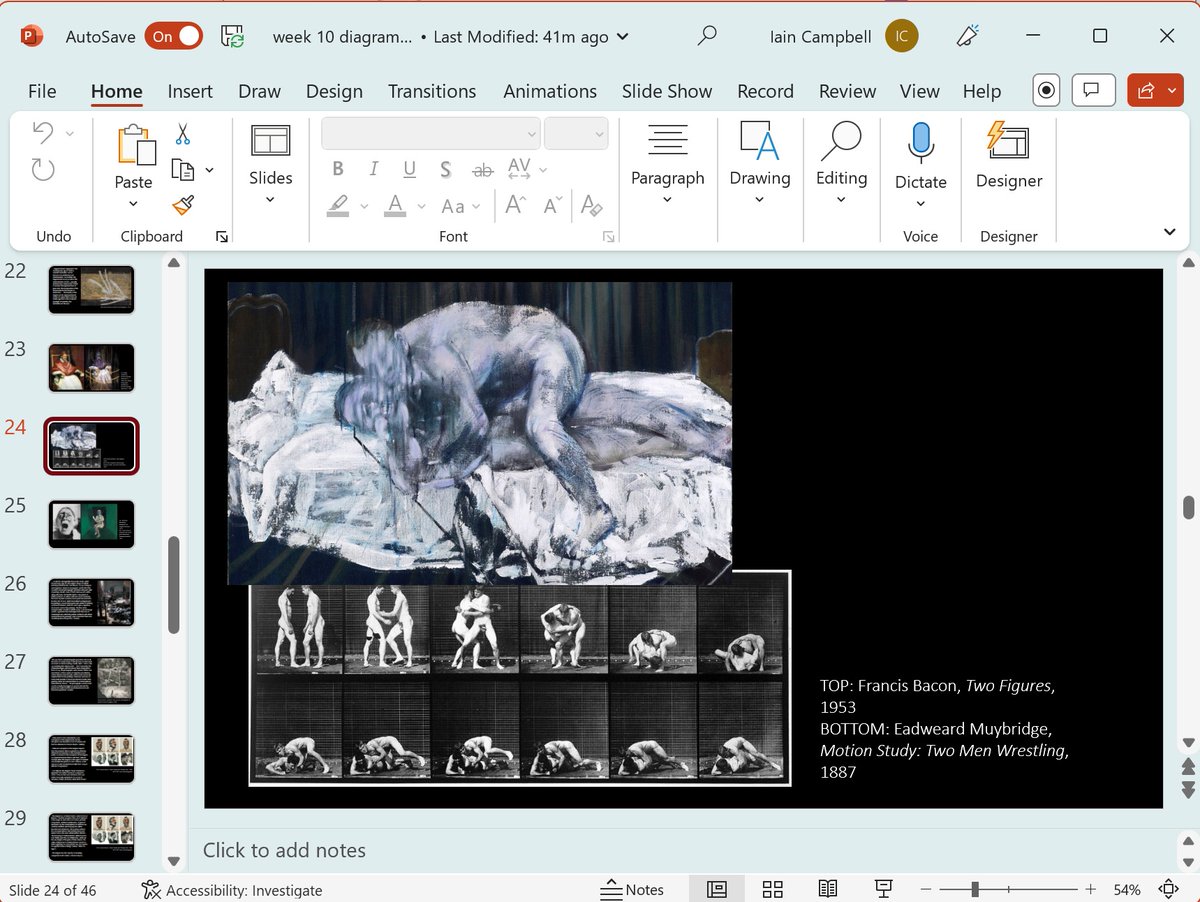The width and height of the screenshot is (1200, 902).
Task: Open the pen coming-soon features icon
Action: click(967, 36)
